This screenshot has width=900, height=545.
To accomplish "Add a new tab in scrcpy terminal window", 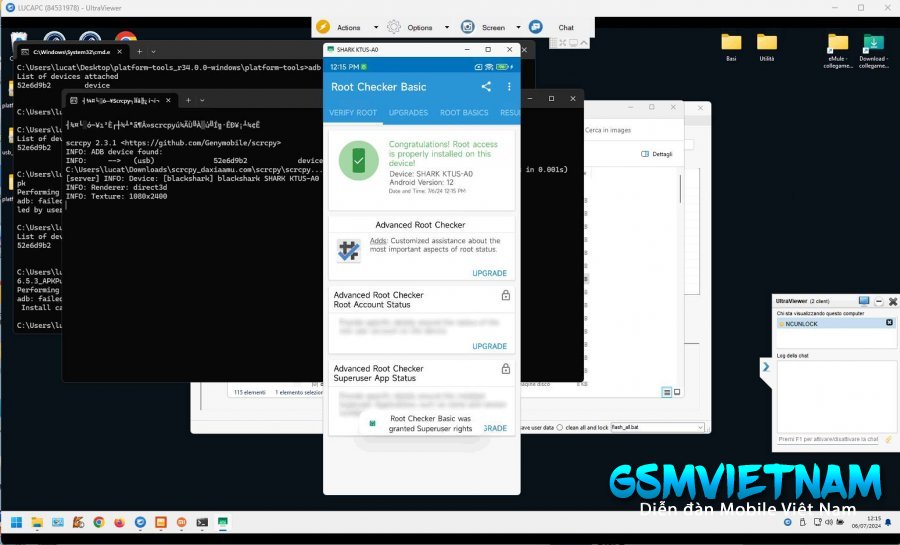I will point(188,100).
